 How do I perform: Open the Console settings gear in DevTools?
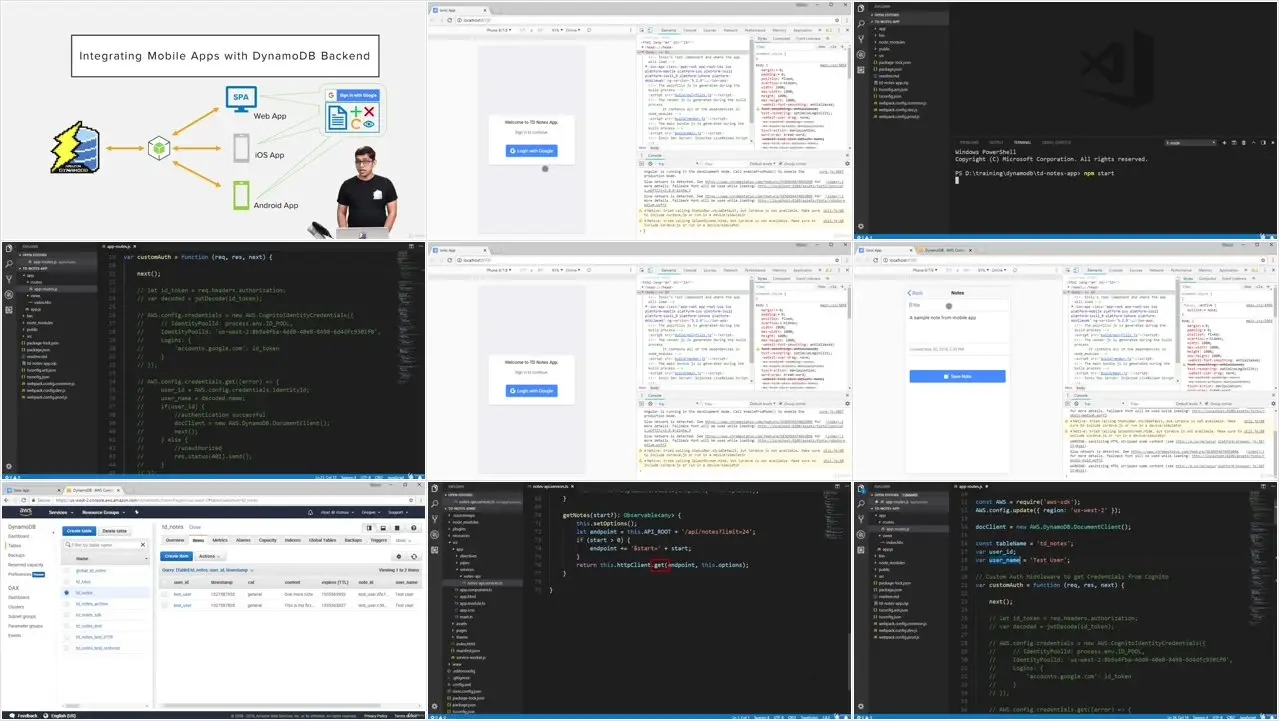pyautogui.click(x=848, y=163)
